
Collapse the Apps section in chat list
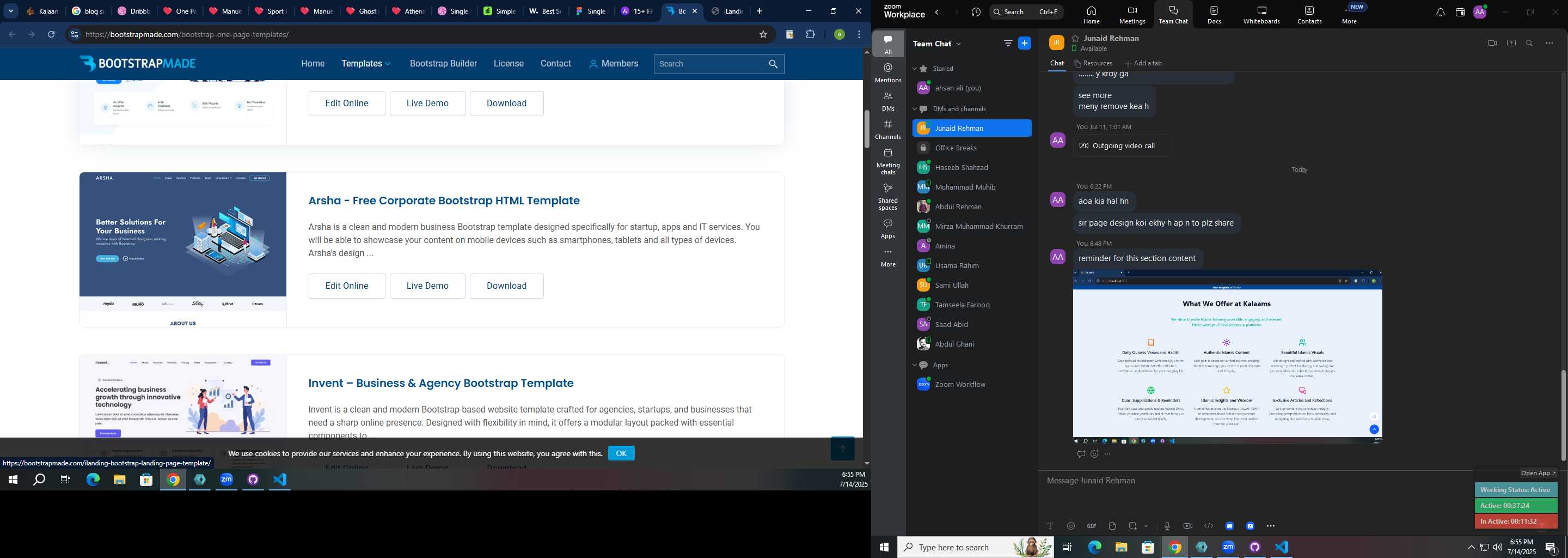(x=914, y=365)
